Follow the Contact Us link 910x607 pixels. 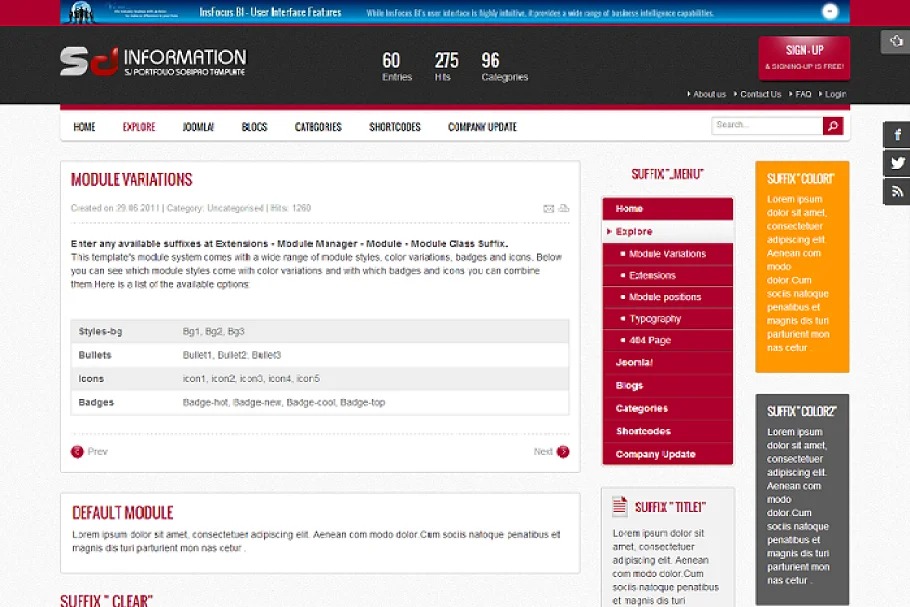(760, 94)
